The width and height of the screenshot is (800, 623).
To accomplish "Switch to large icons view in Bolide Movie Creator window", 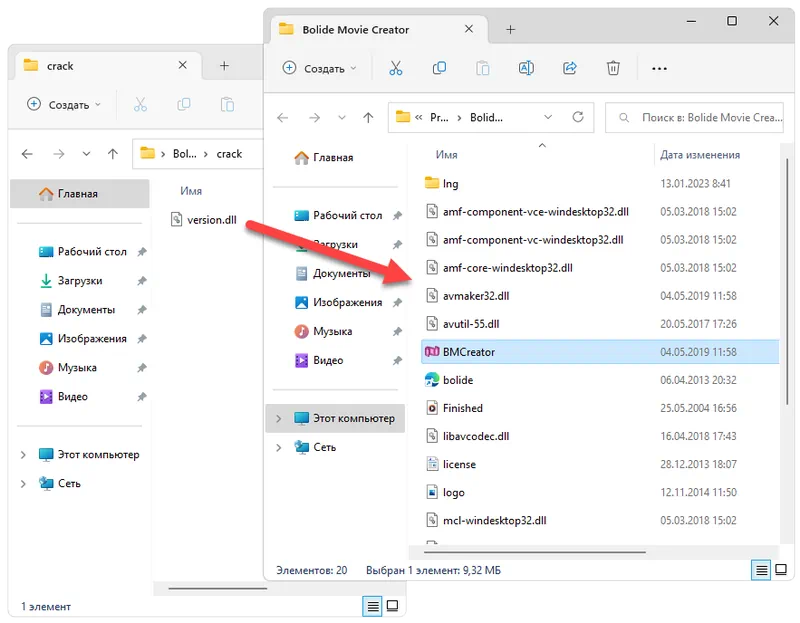I will tap(781, 569).
